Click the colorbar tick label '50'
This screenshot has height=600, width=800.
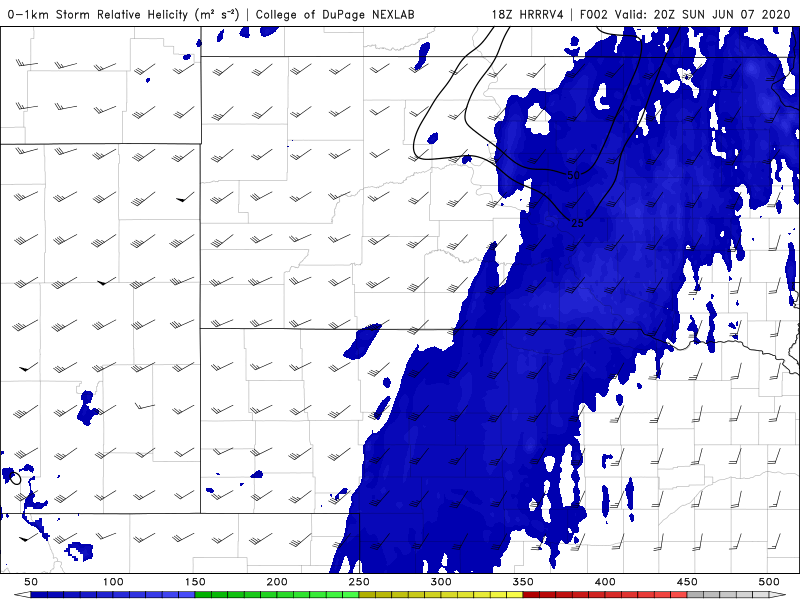(x=31, y=582)
